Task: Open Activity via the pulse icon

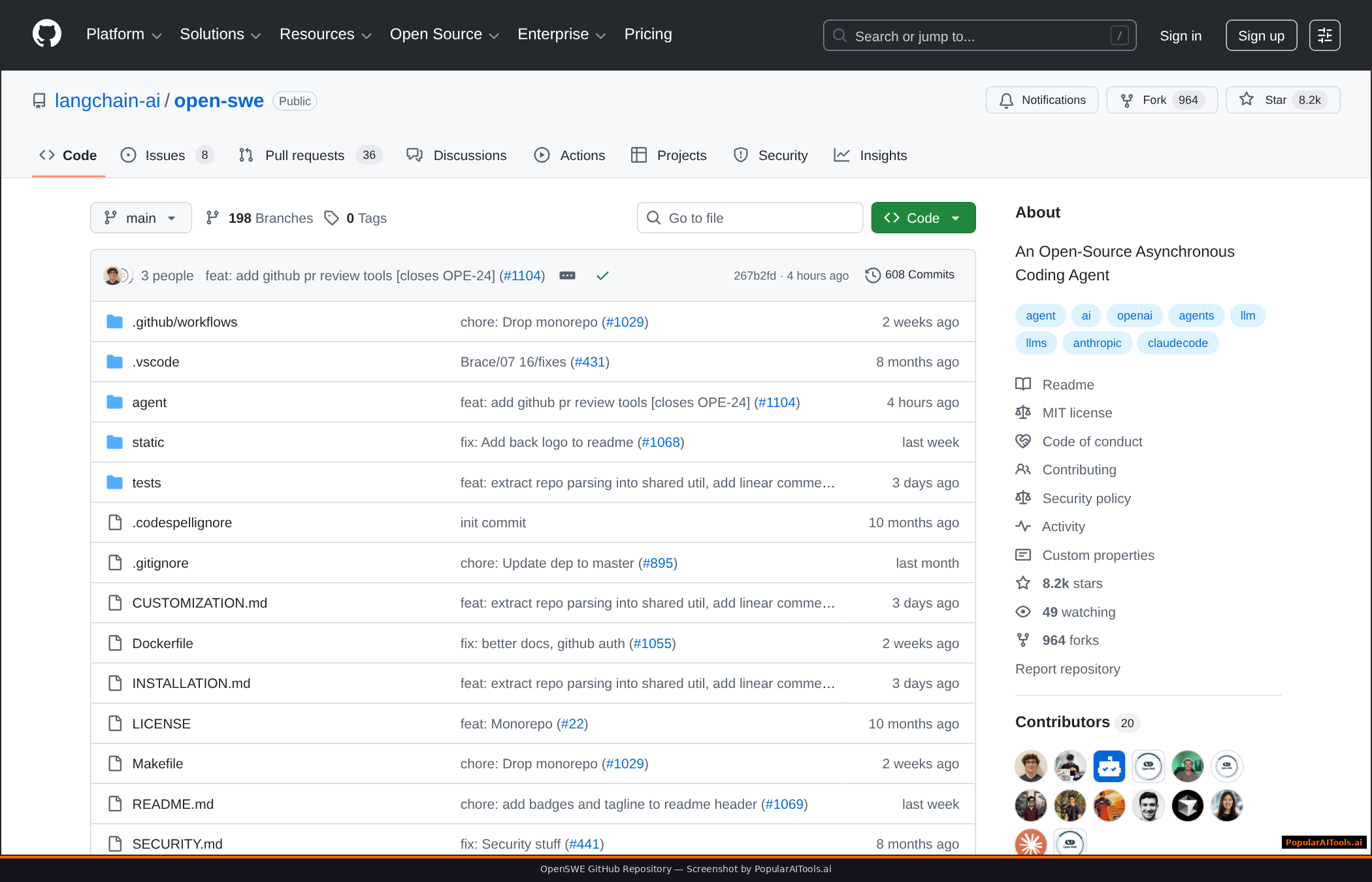Action: (x=1024, y=526)
